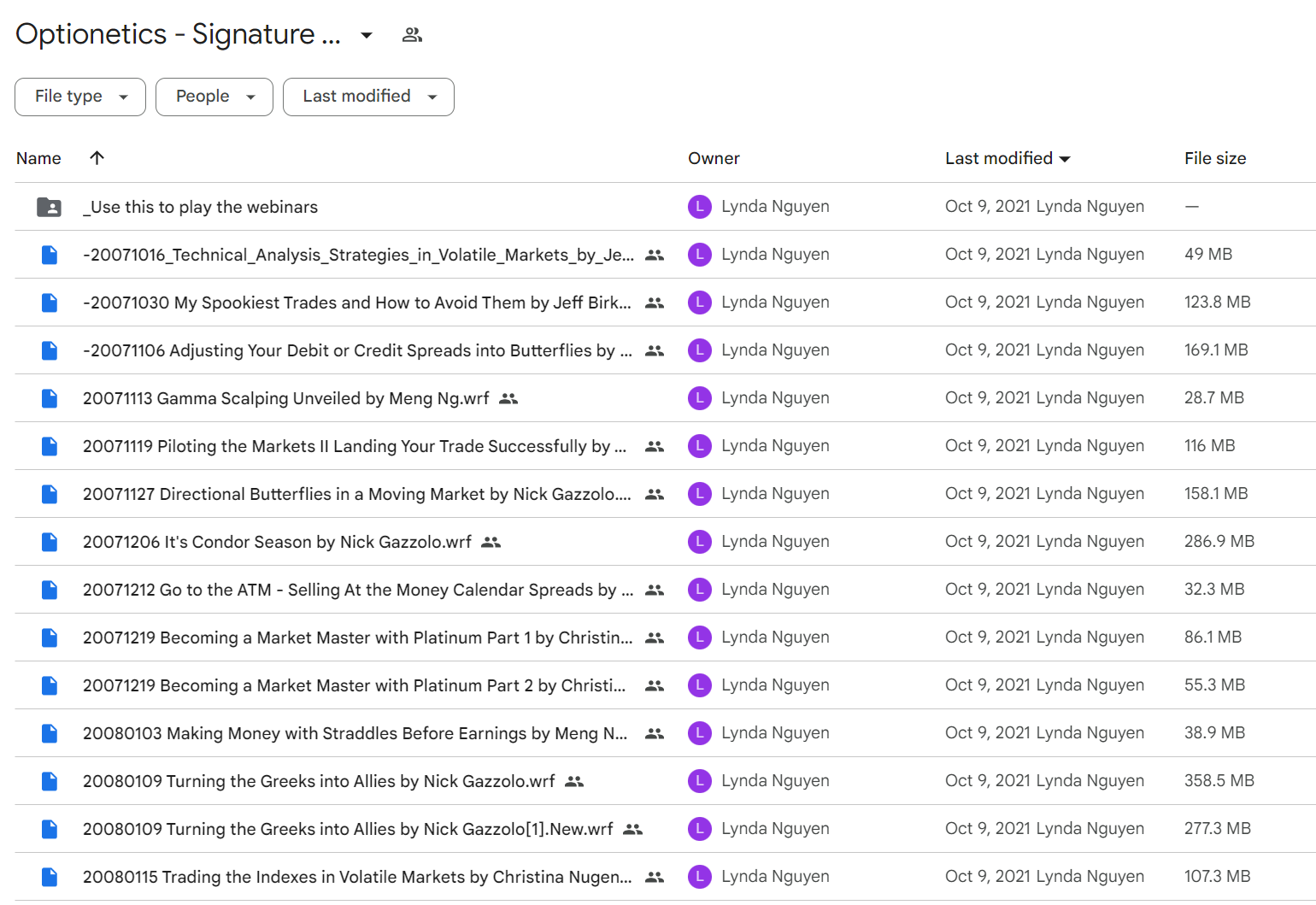Click shared icon on Trading the Indexes row

click(x=655, y=877)
